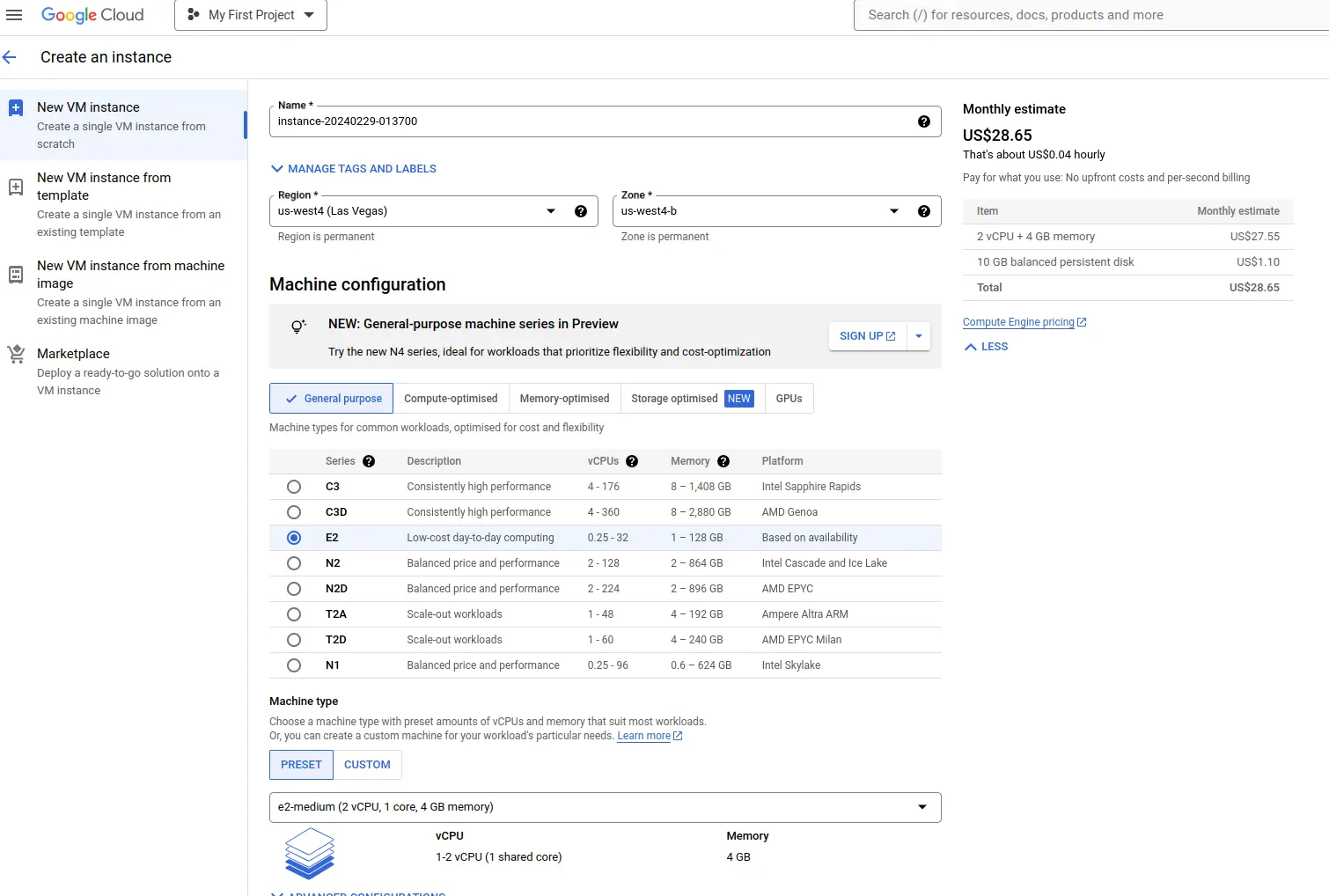Select the T2A series radio button
This screenshot has height=896, width=1329.
pos(294,614)
